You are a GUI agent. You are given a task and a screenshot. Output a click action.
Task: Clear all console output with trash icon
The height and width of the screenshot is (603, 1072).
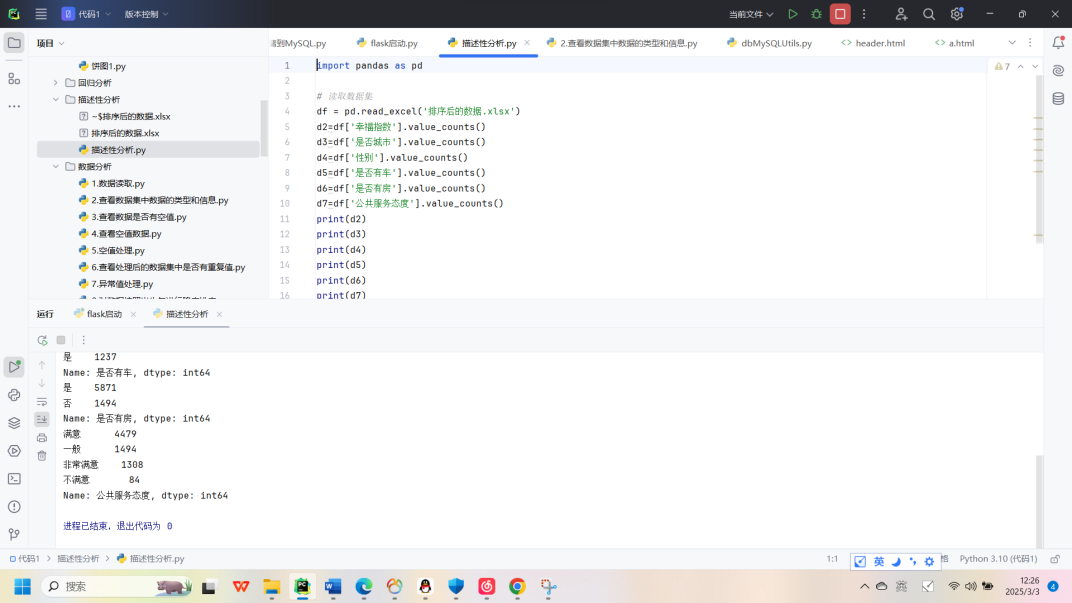point(42,456)
